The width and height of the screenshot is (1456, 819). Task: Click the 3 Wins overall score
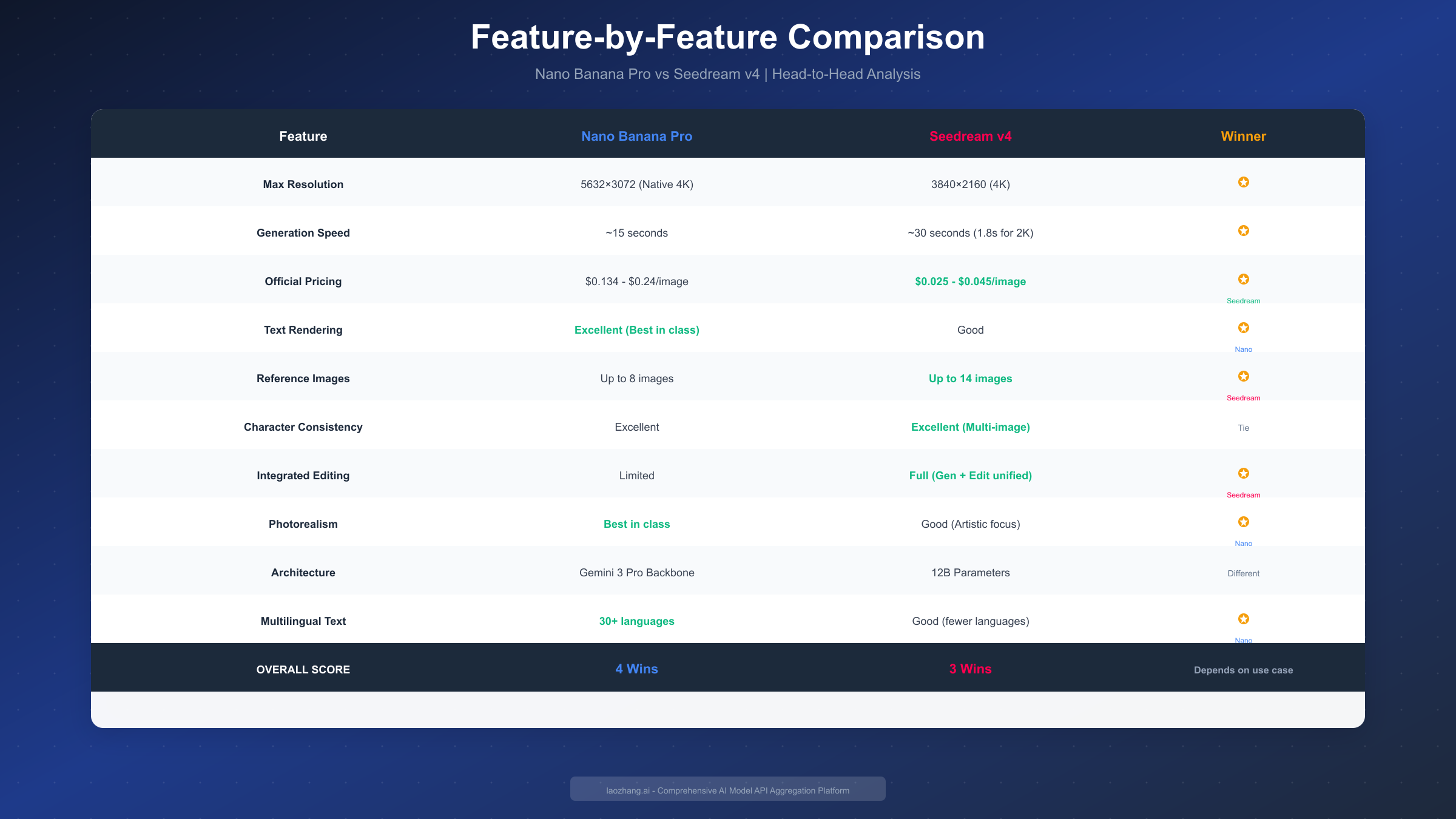[x=970, y=669]
